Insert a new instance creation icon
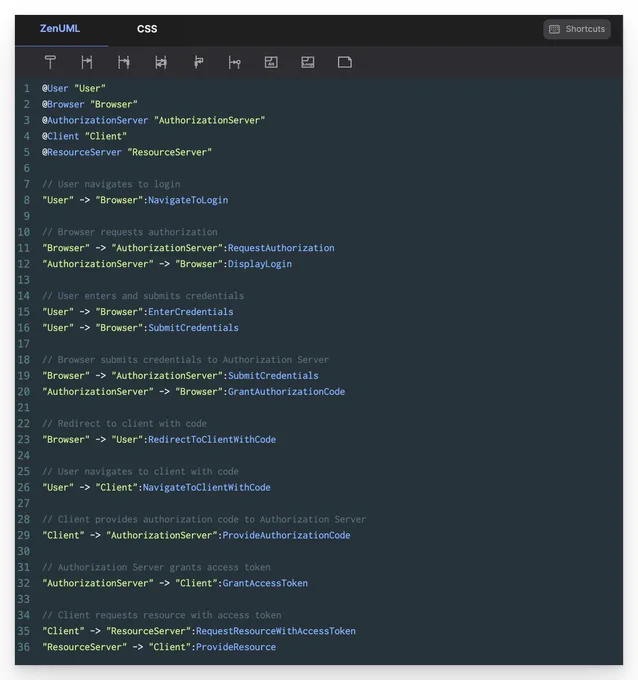Screen dimensions: 638x680 [235, 62]
